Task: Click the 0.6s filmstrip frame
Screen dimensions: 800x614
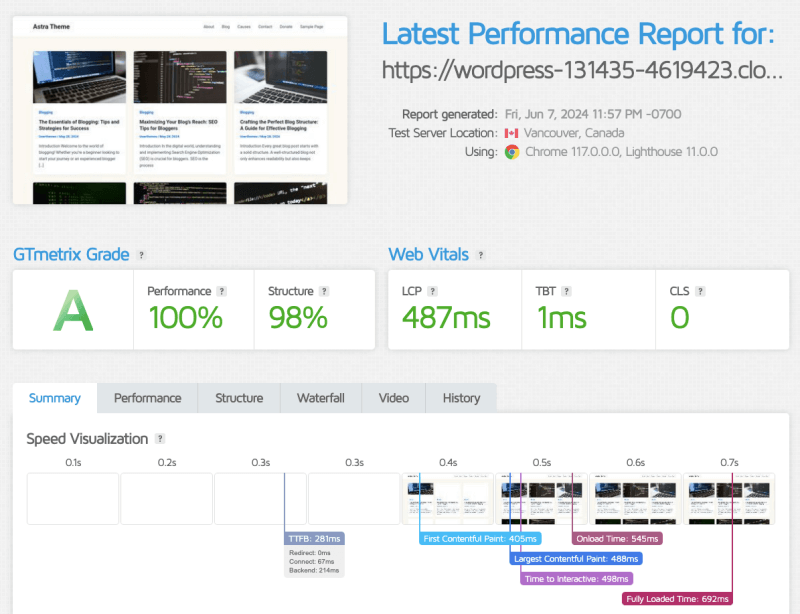Action: tap(636, 499)
